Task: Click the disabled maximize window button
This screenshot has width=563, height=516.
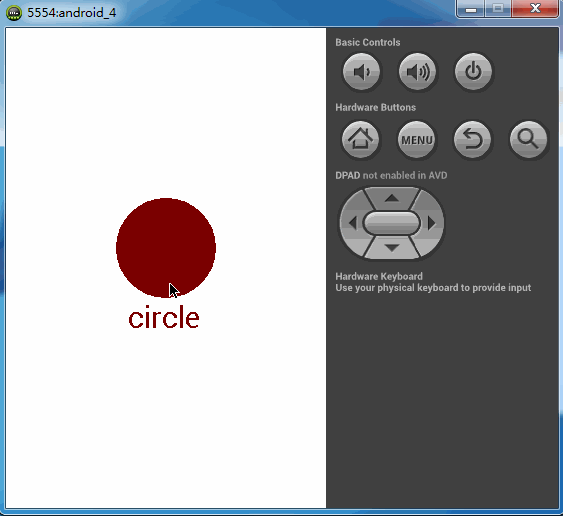Action: 498,9
